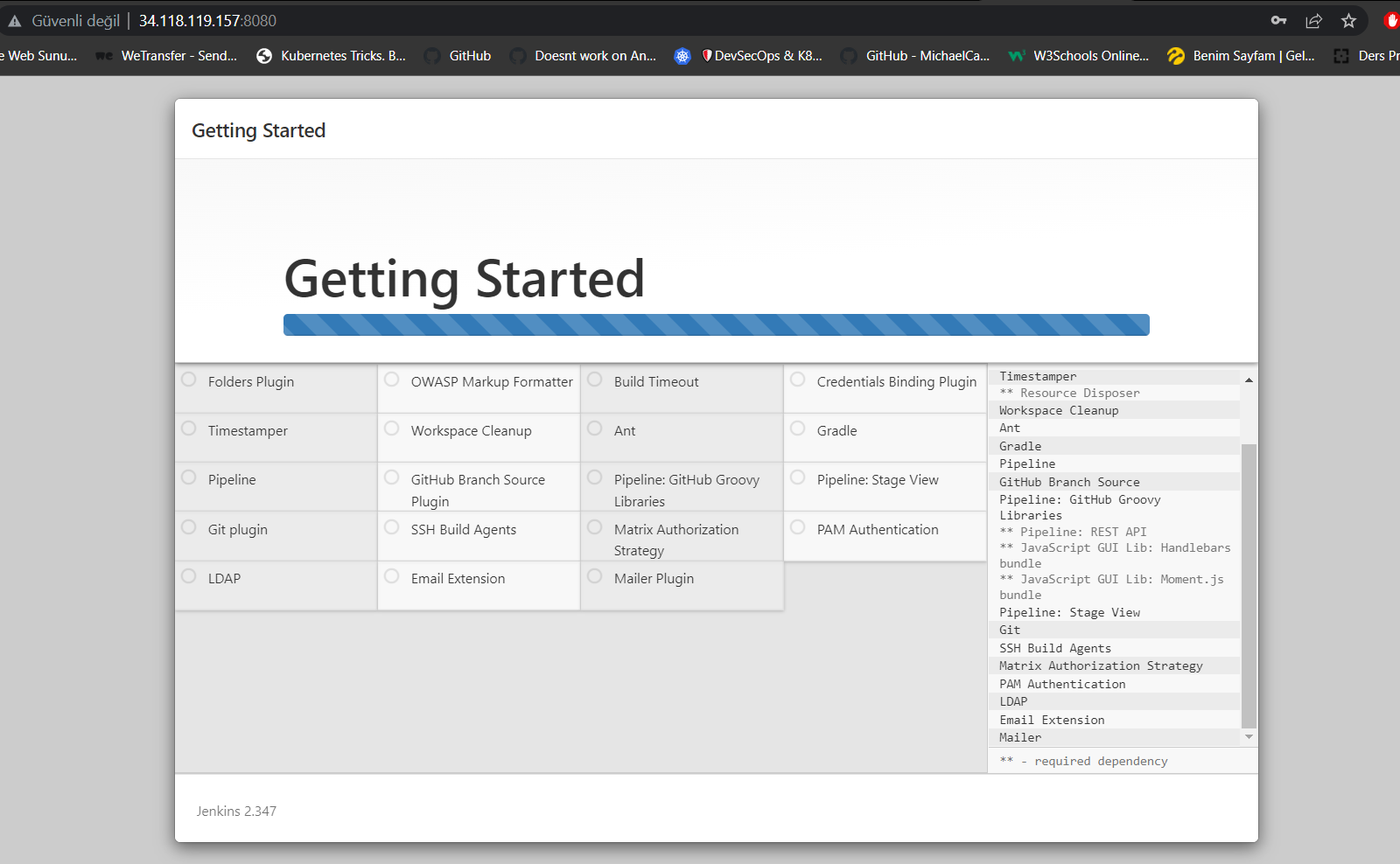Click the large Getting Started heading
Screen dimensions: 1400x864
pyautogui.click(x=465, y=280)
